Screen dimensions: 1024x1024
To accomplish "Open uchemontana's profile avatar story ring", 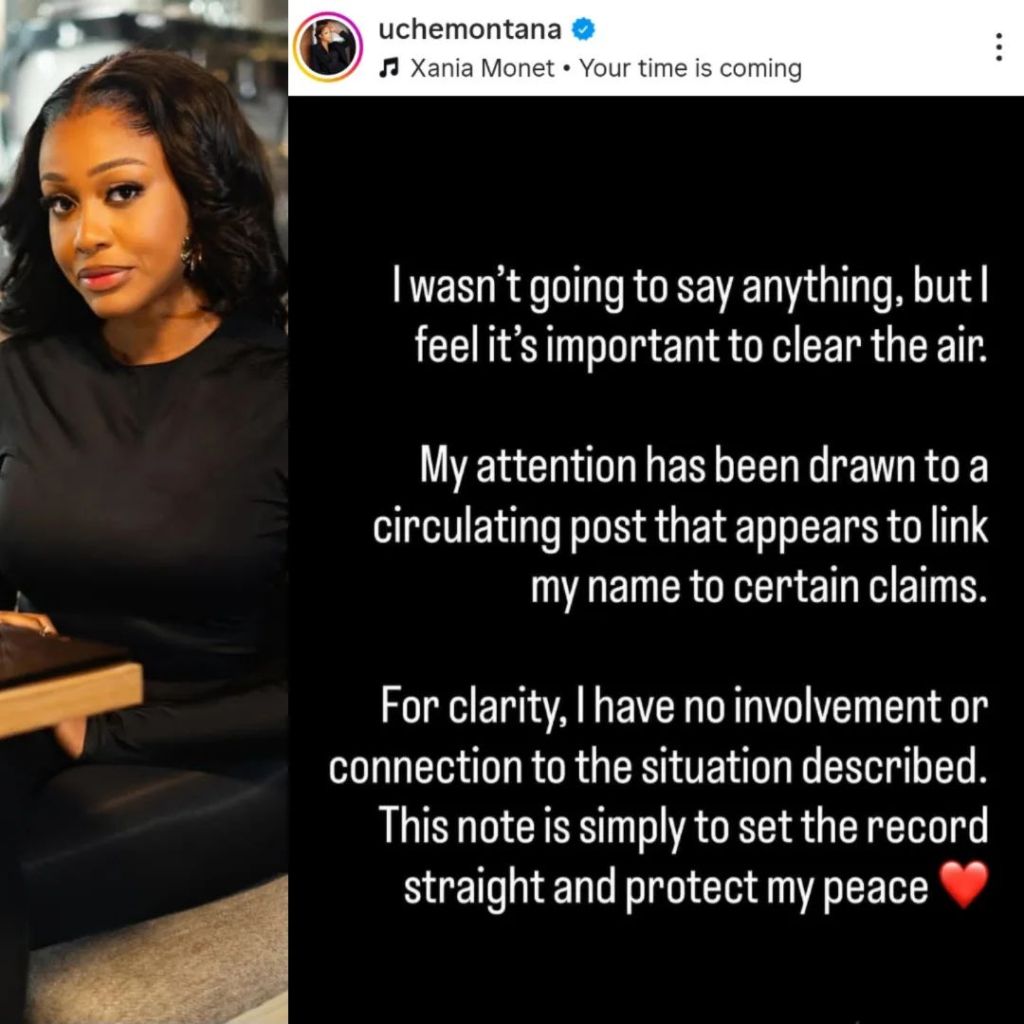I will click(x=327, y=47).
